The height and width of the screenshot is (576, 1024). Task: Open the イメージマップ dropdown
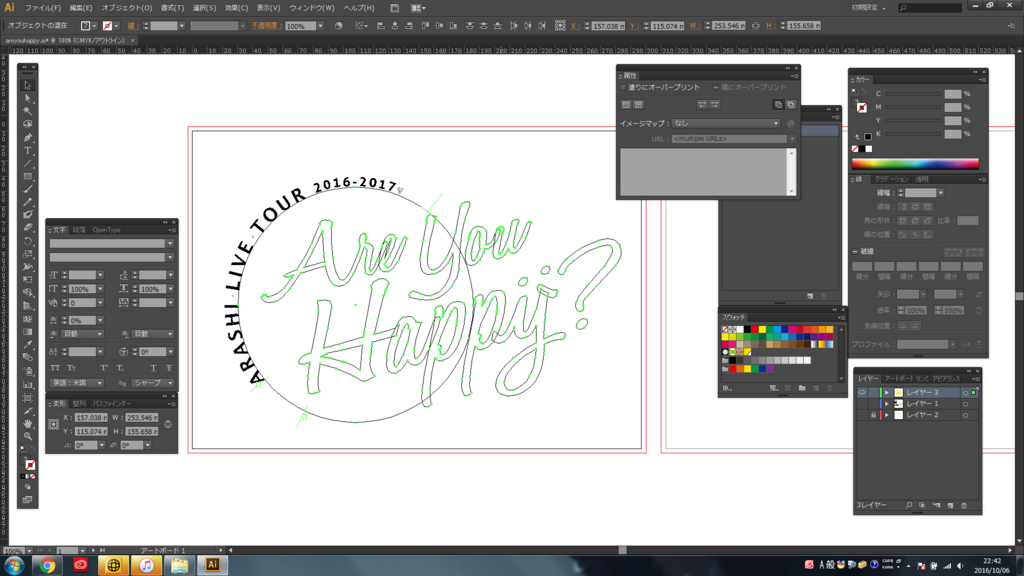726,123
